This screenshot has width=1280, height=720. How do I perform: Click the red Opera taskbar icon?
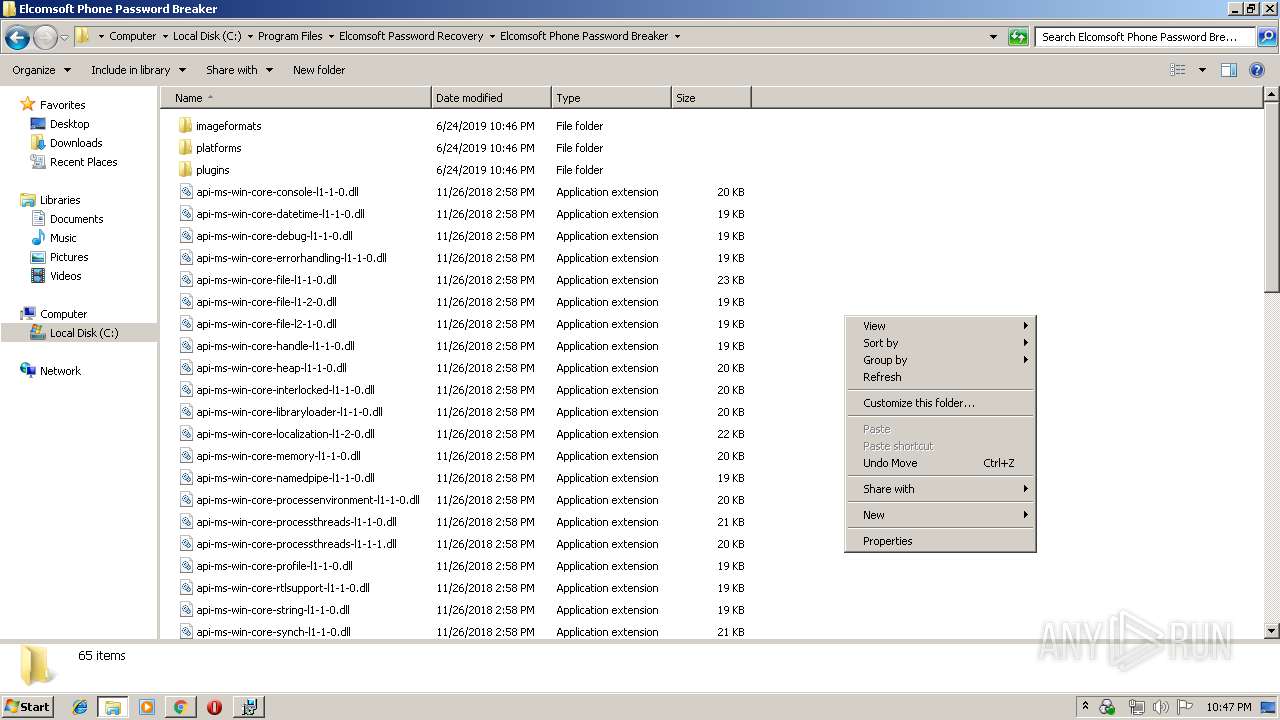[x=214, y=707]
